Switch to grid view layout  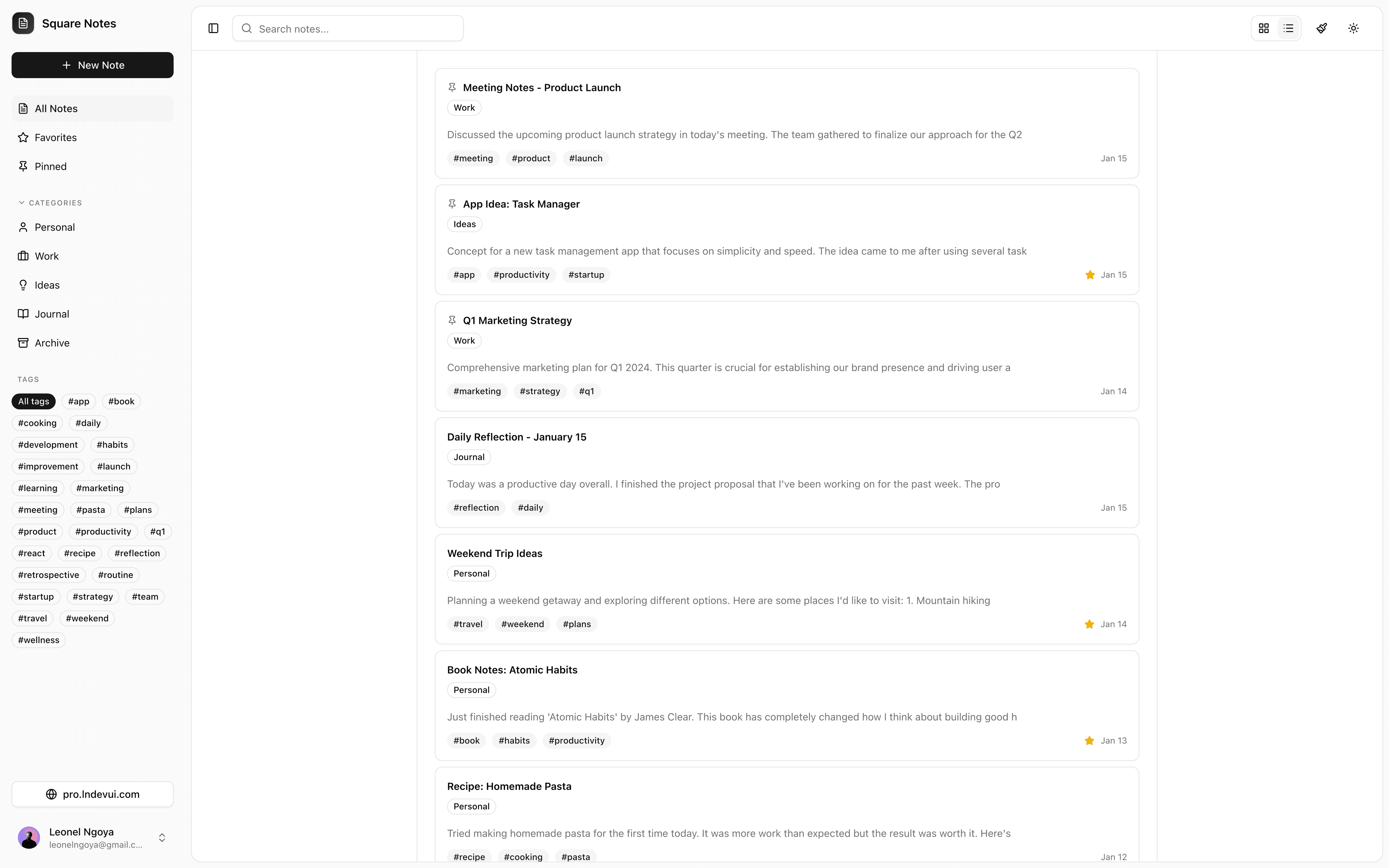(x=1263, y=28)
